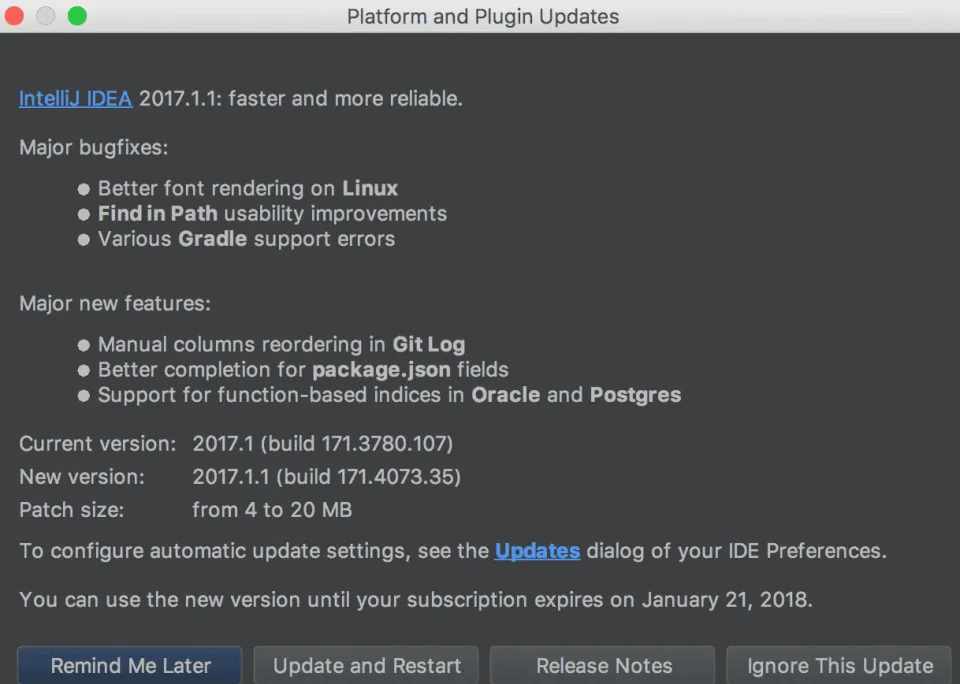Click the gray minimize window button
Screen dimensions: 960x684
tap(46, 15)
